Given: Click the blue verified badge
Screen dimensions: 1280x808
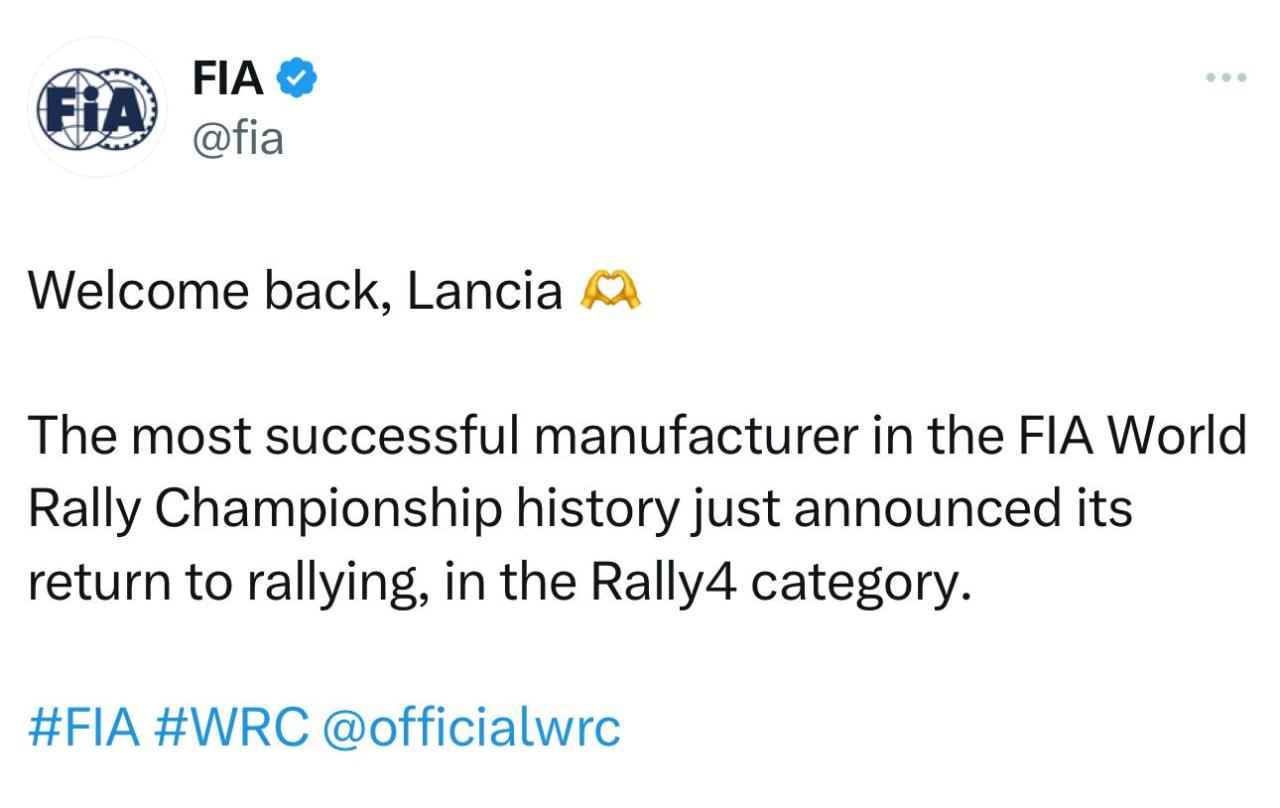Looking at the screenshot, I should pyautogui.click(x=297, y=78).
